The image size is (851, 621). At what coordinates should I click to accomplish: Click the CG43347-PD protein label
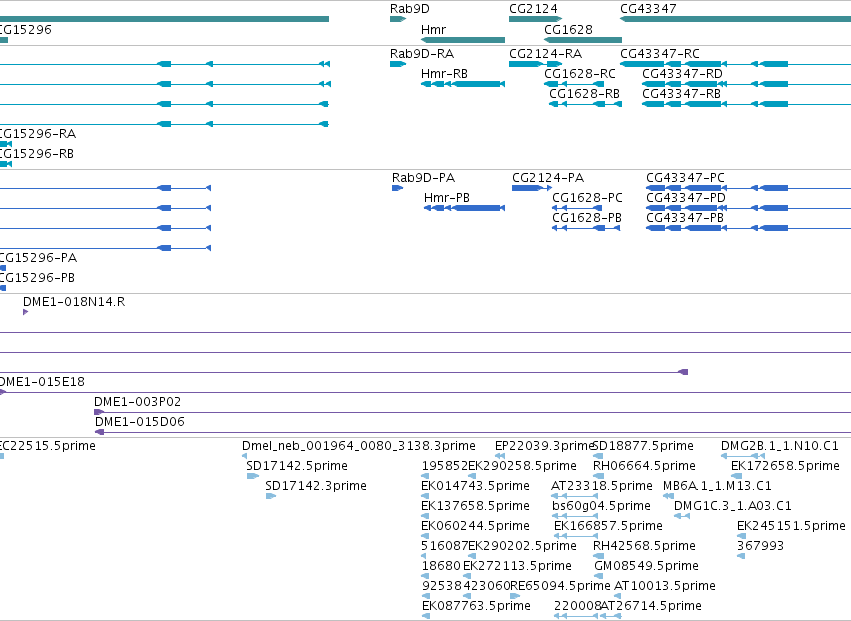(685, 198)
